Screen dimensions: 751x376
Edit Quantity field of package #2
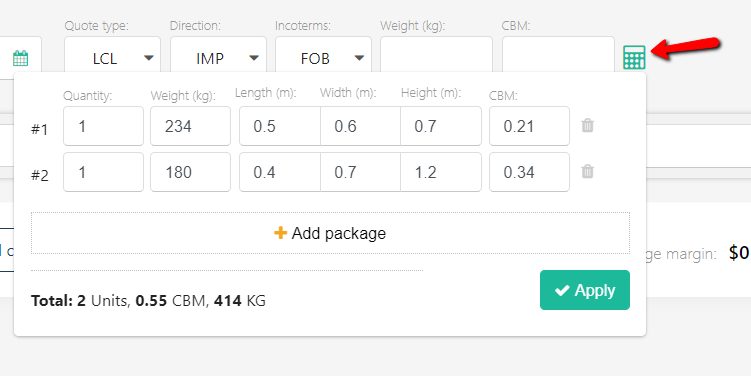coord(103,172)
